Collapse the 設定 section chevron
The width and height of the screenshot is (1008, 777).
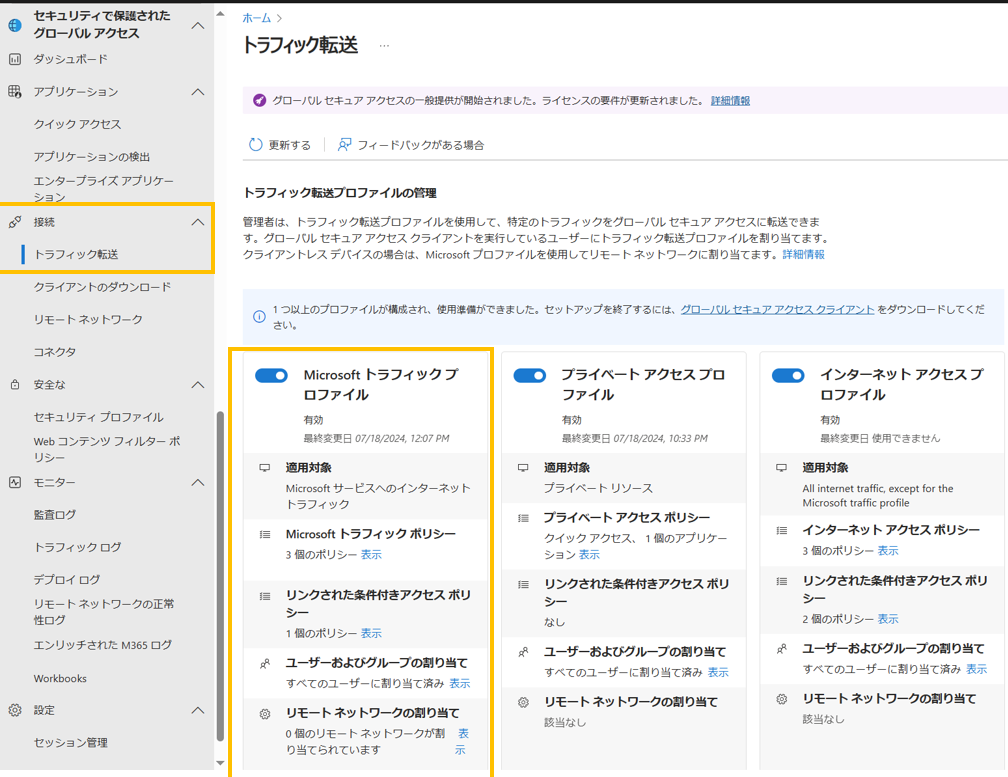199,710
